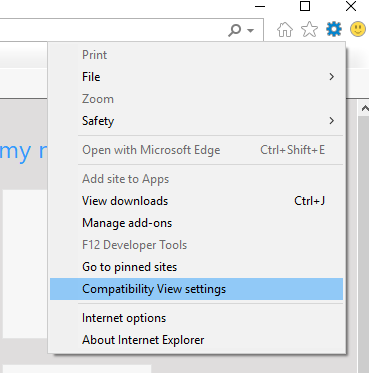Open Internet options

click(196, 318)
